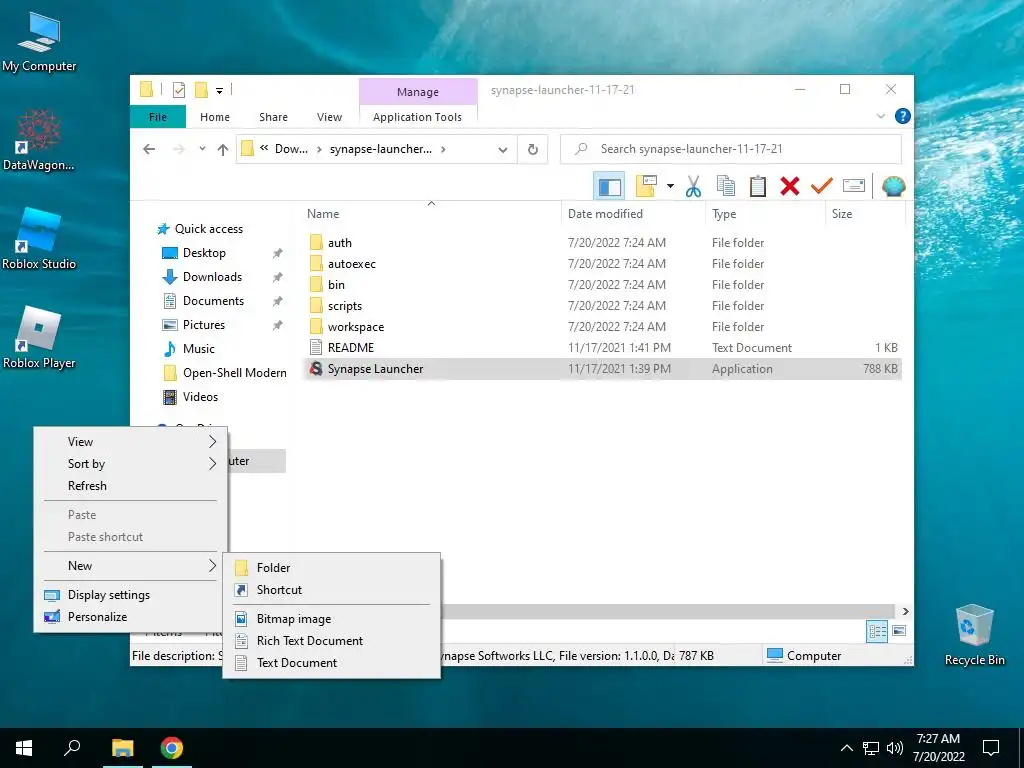Expand the ribbon with chevron
Viewport: 1024px width, 768px height.
[x=881, y=116]
